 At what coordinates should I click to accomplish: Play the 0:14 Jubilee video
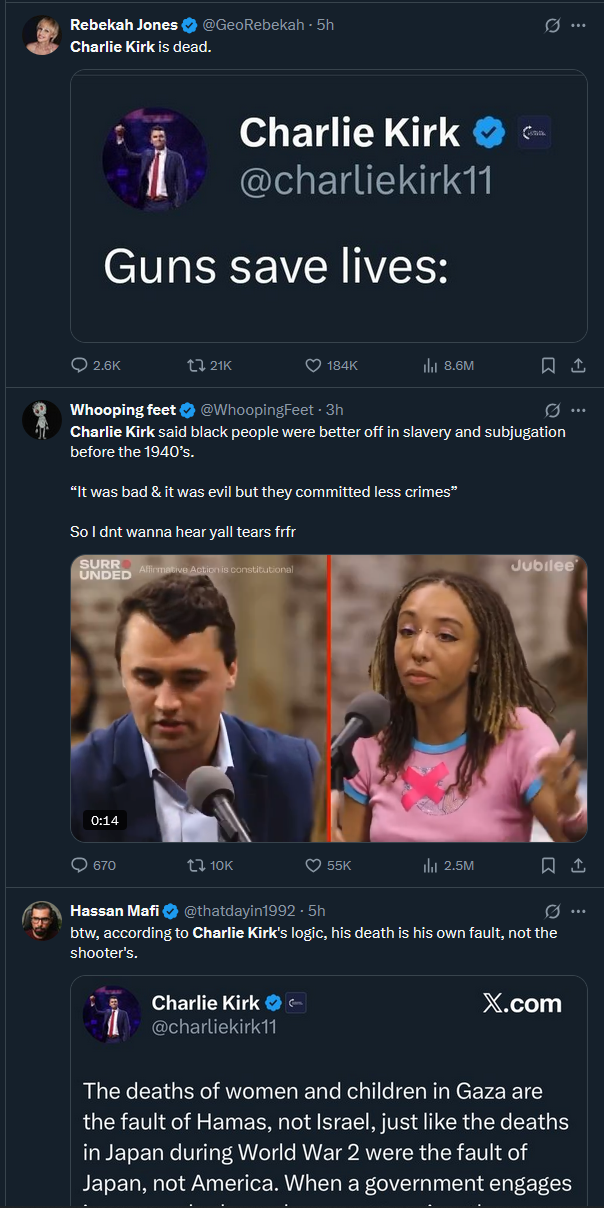click(329, 698)
